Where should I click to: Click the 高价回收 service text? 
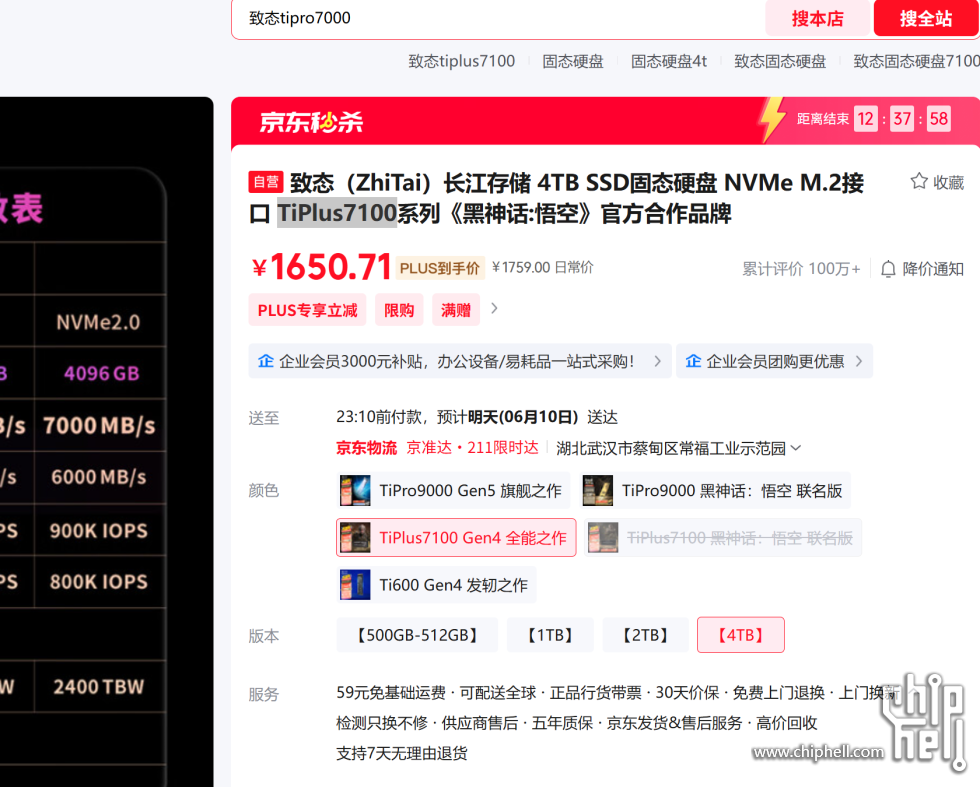786,723
